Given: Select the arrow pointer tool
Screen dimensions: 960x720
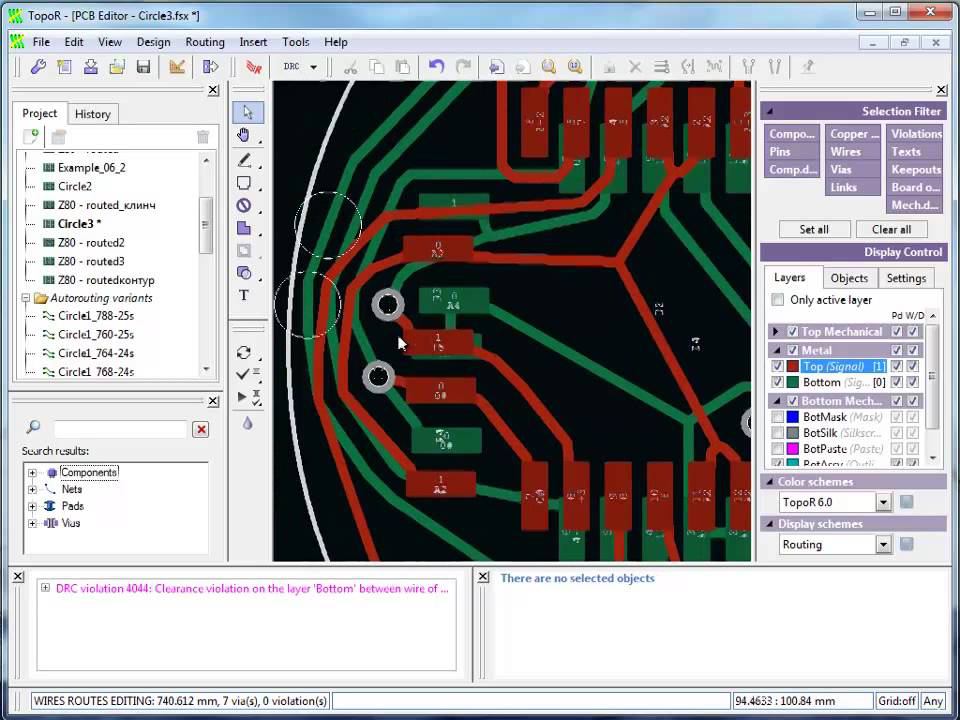Looking at the screenshot, I should point(247,113).
